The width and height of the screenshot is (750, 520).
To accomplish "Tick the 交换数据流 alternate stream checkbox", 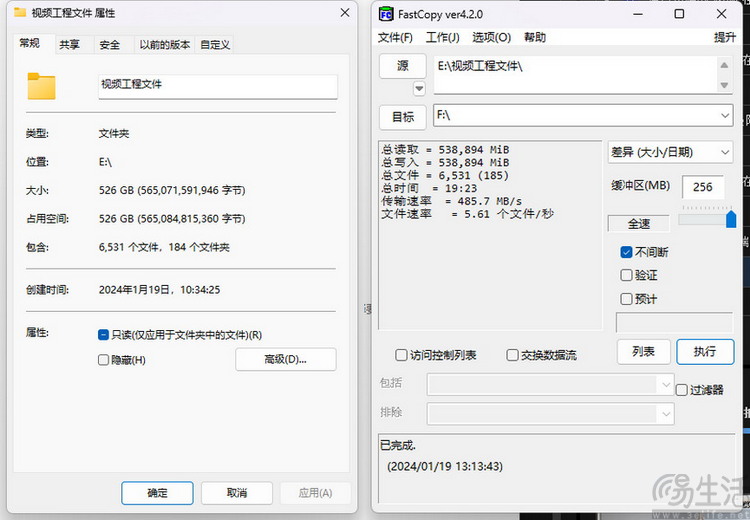I will pos(512,355).
